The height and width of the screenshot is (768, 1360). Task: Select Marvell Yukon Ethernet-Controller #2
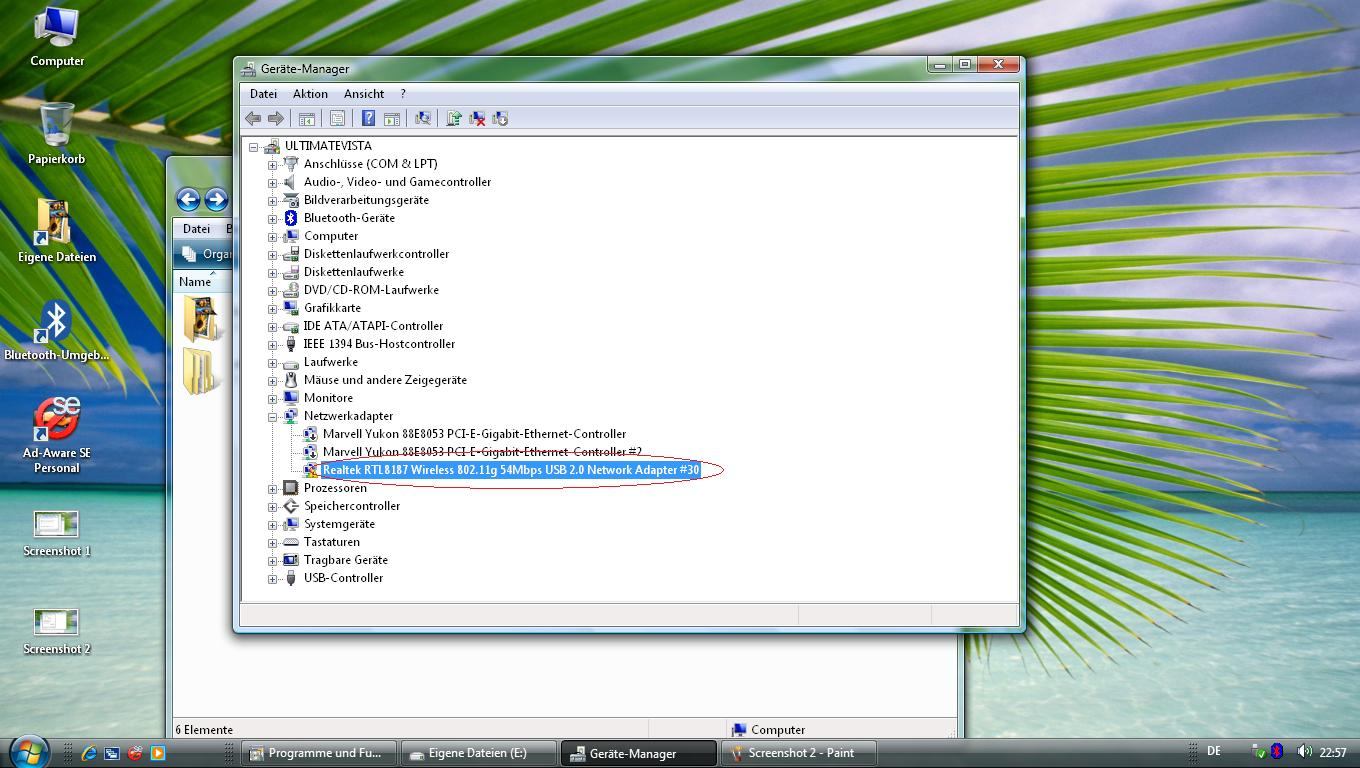click(482, 452)
